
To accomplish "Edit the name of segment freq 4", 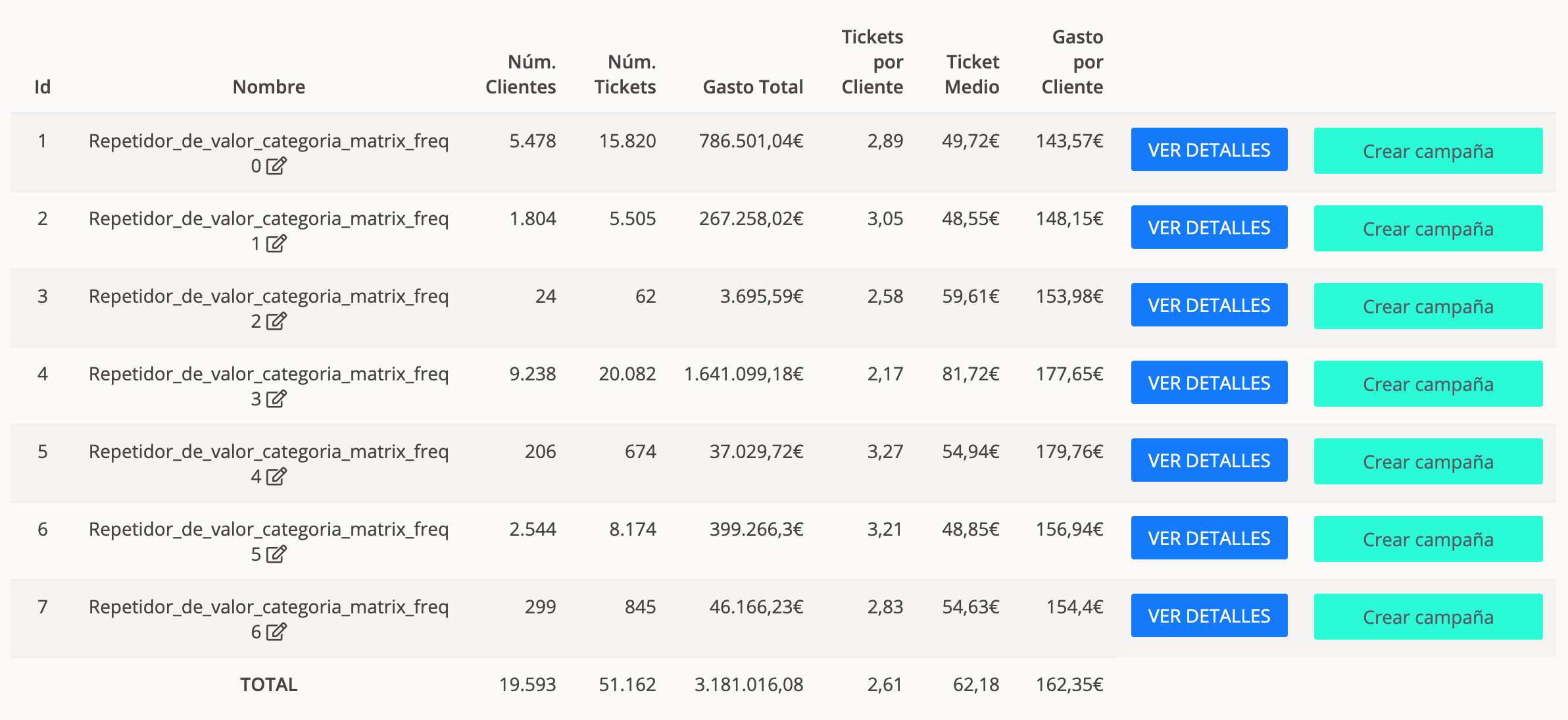I will coord(276,476).
